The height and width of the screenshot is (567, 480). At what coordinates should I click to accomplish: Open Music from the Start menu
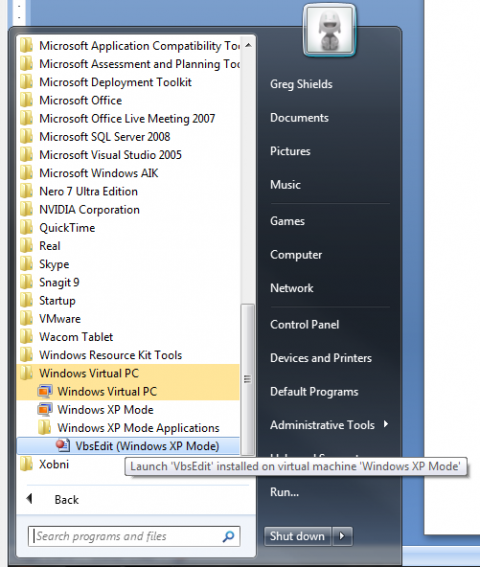pos(285,185)
